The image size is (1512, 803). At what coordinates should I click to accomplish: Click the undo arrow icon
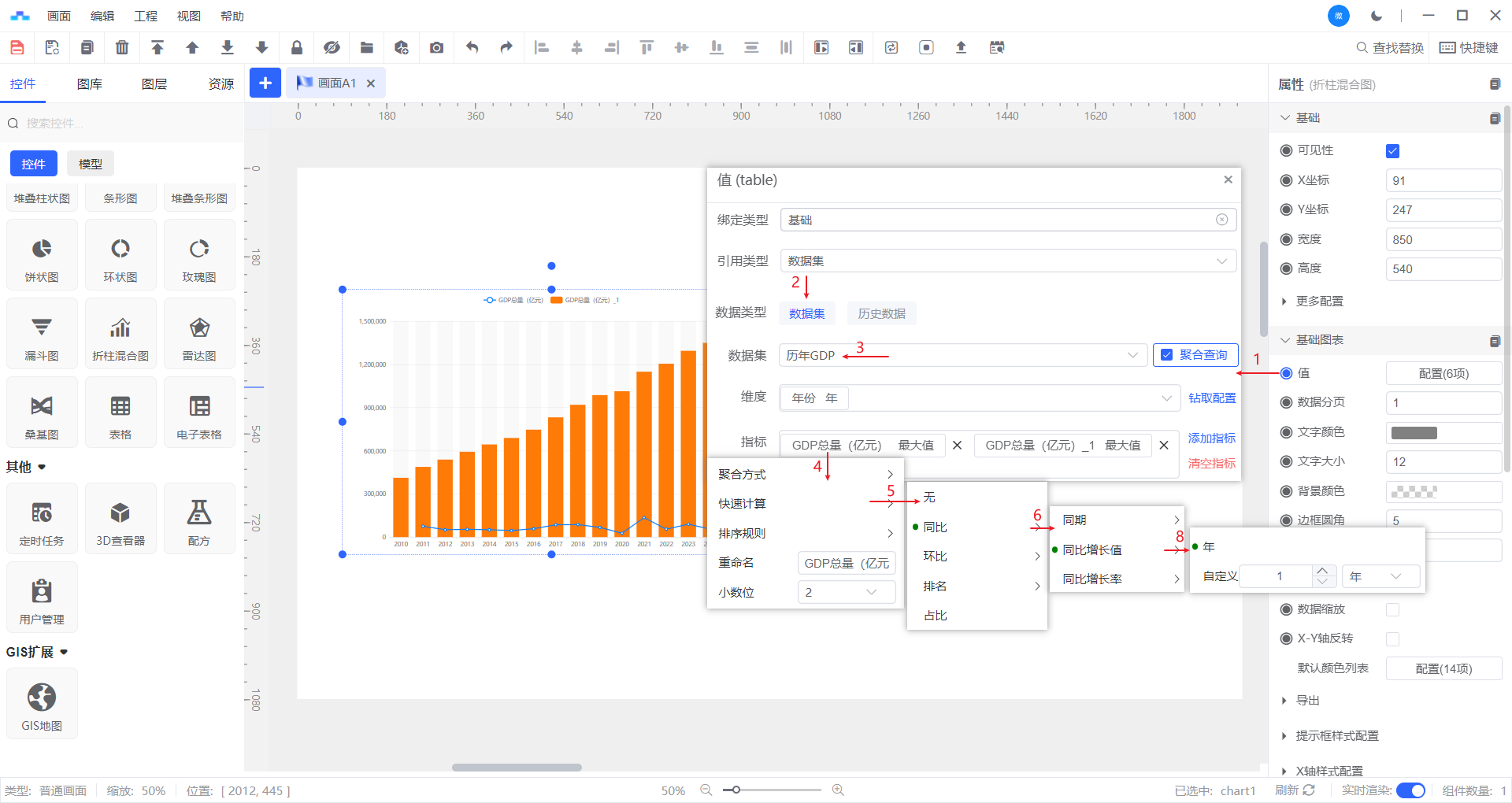pos(472,48)
